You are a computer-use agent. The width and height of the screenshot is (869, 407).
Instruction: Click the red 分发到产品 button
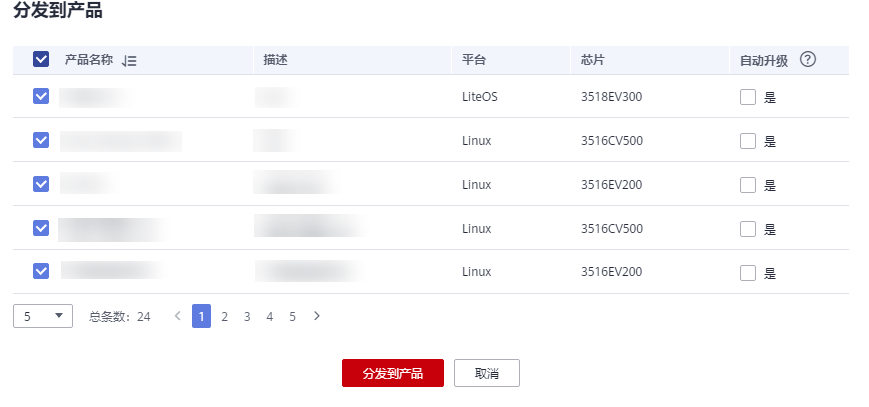click(x=393, y=373)
